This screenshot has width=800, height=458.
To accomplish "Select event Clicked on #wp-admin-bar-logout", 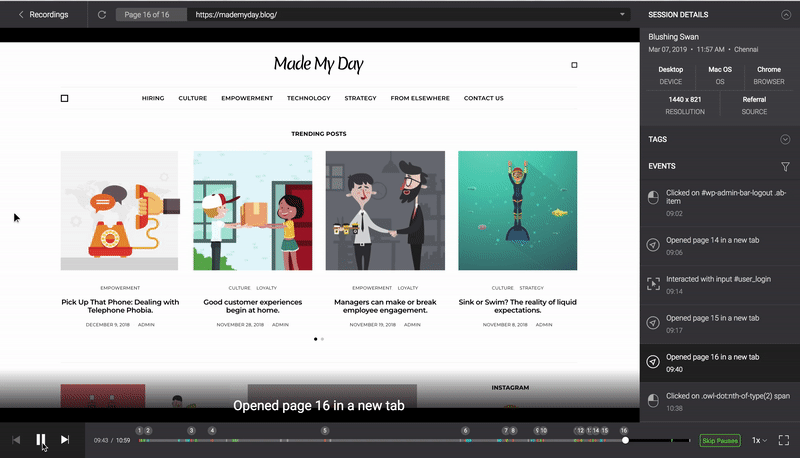I will (720, 202).
